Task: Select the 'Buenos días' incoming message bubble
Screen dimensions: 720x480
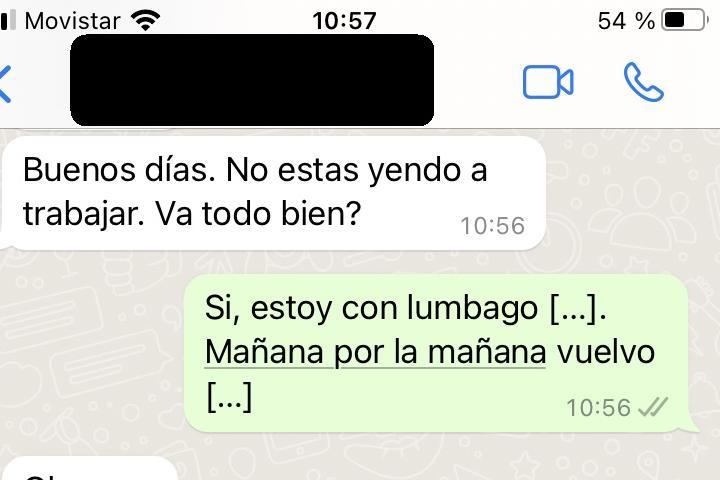Action: pyautogui.click(x=274, y=193)
